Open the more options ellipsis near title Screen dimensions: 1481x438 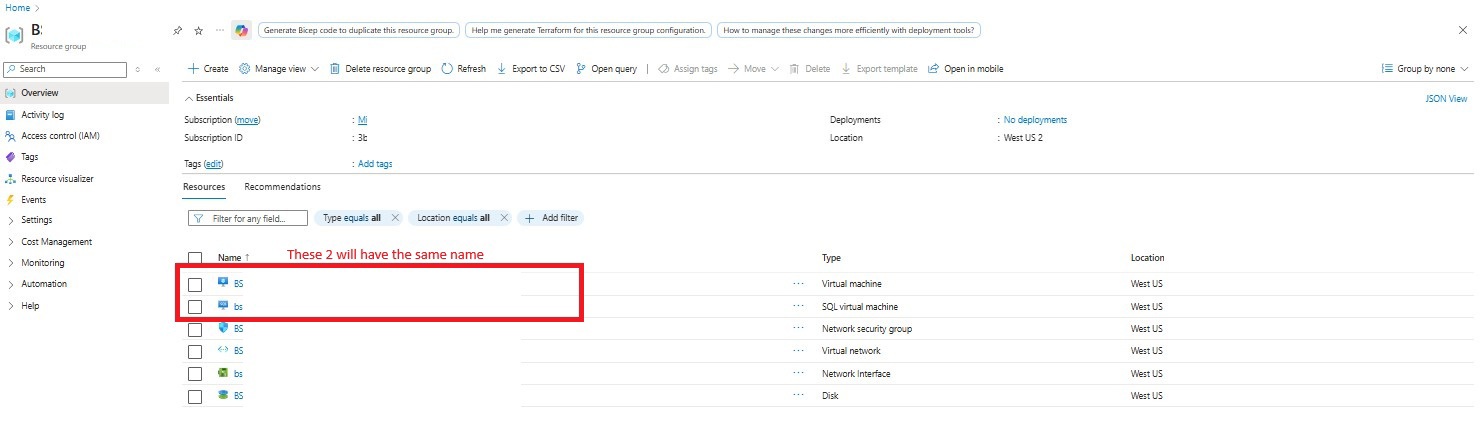[219, 31]
